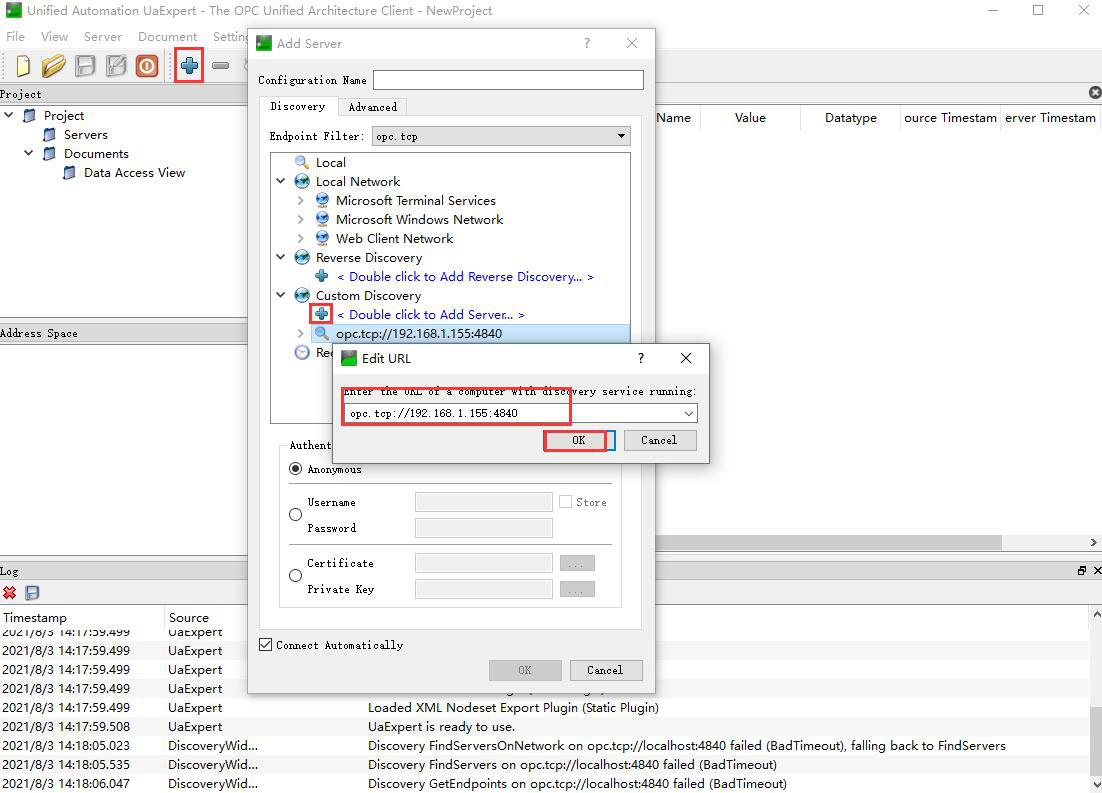This screenshot has height=793, width=1102.
Task: Switch to the Discovery tab
Action: coord(298,106)
